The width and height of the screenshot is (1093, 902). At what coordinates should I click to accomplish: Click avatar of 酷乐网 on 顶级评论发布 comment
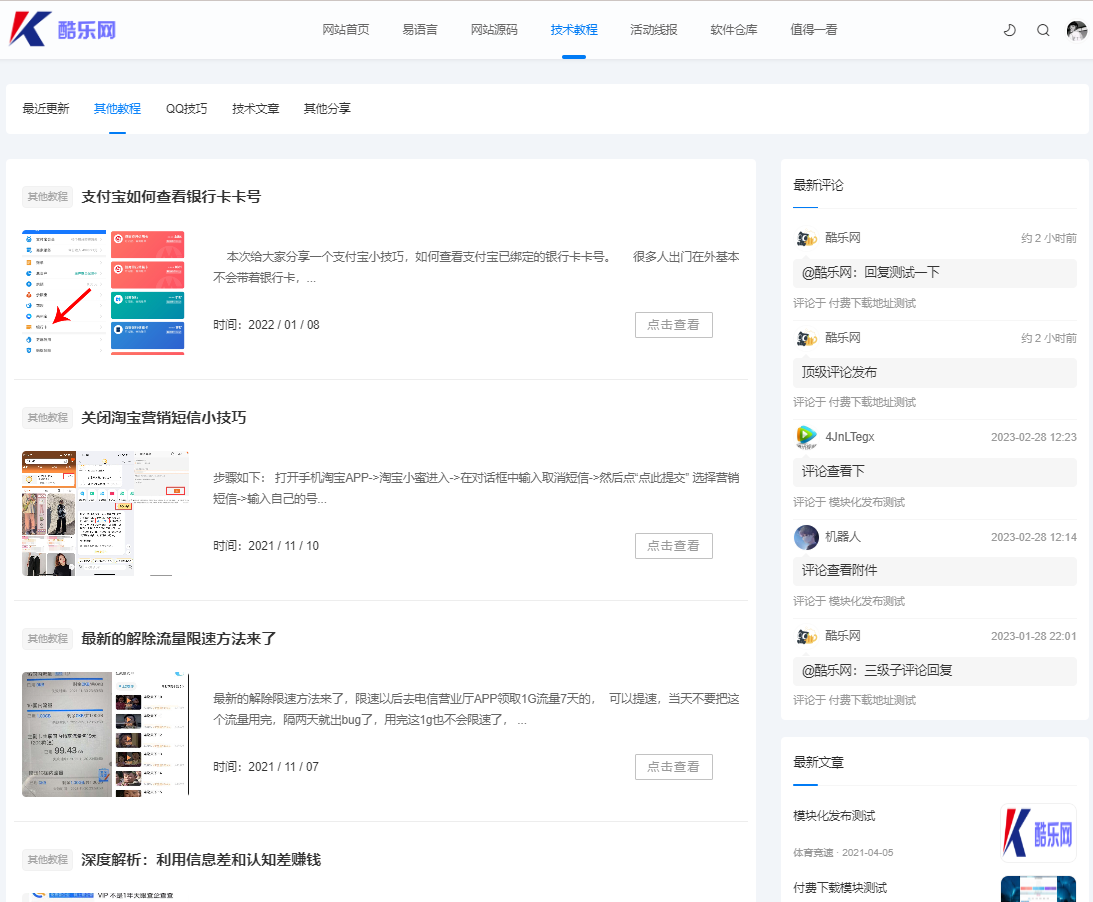(x=806, y=338)
